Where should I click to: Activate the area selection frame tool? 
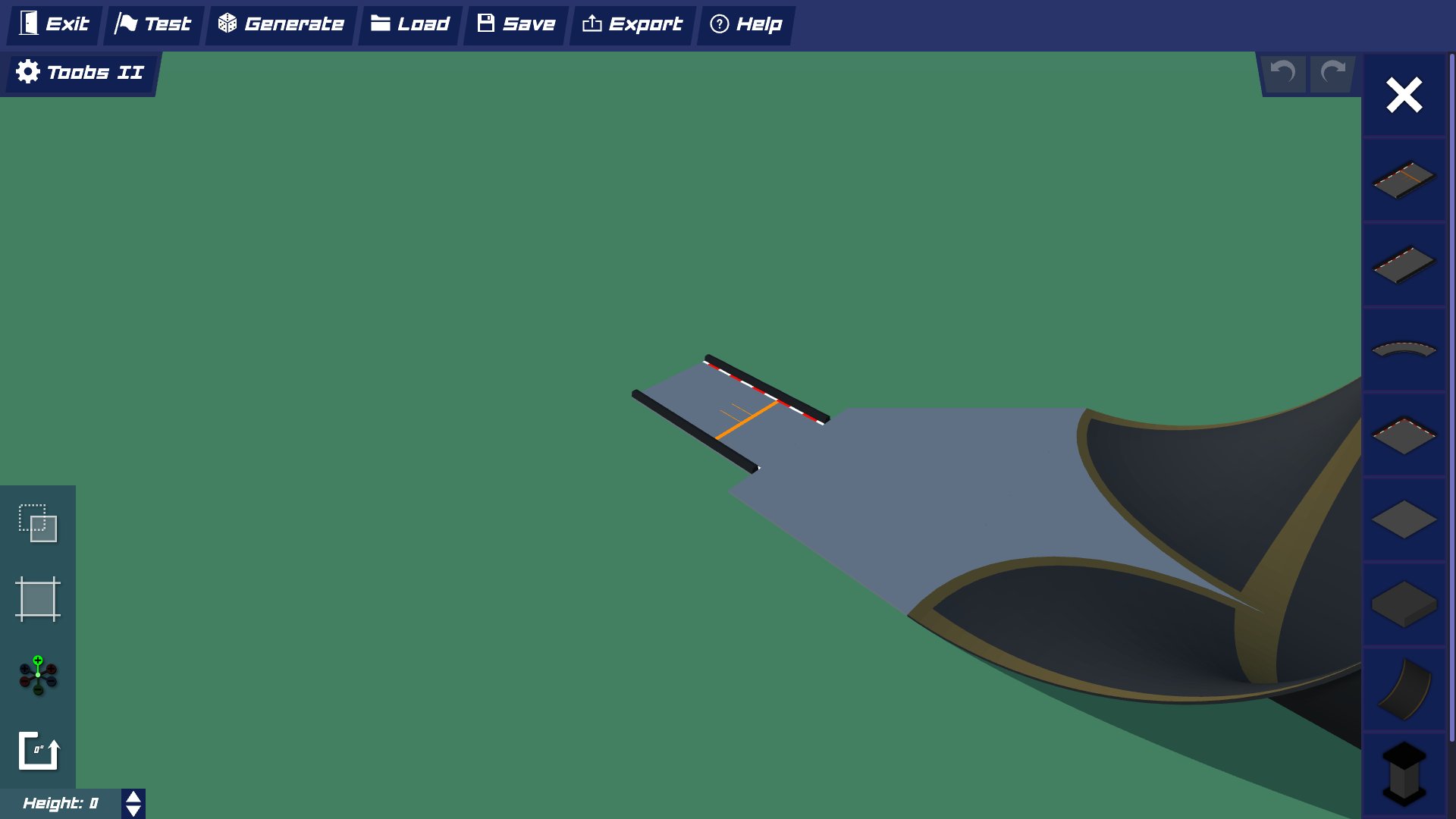38,599
